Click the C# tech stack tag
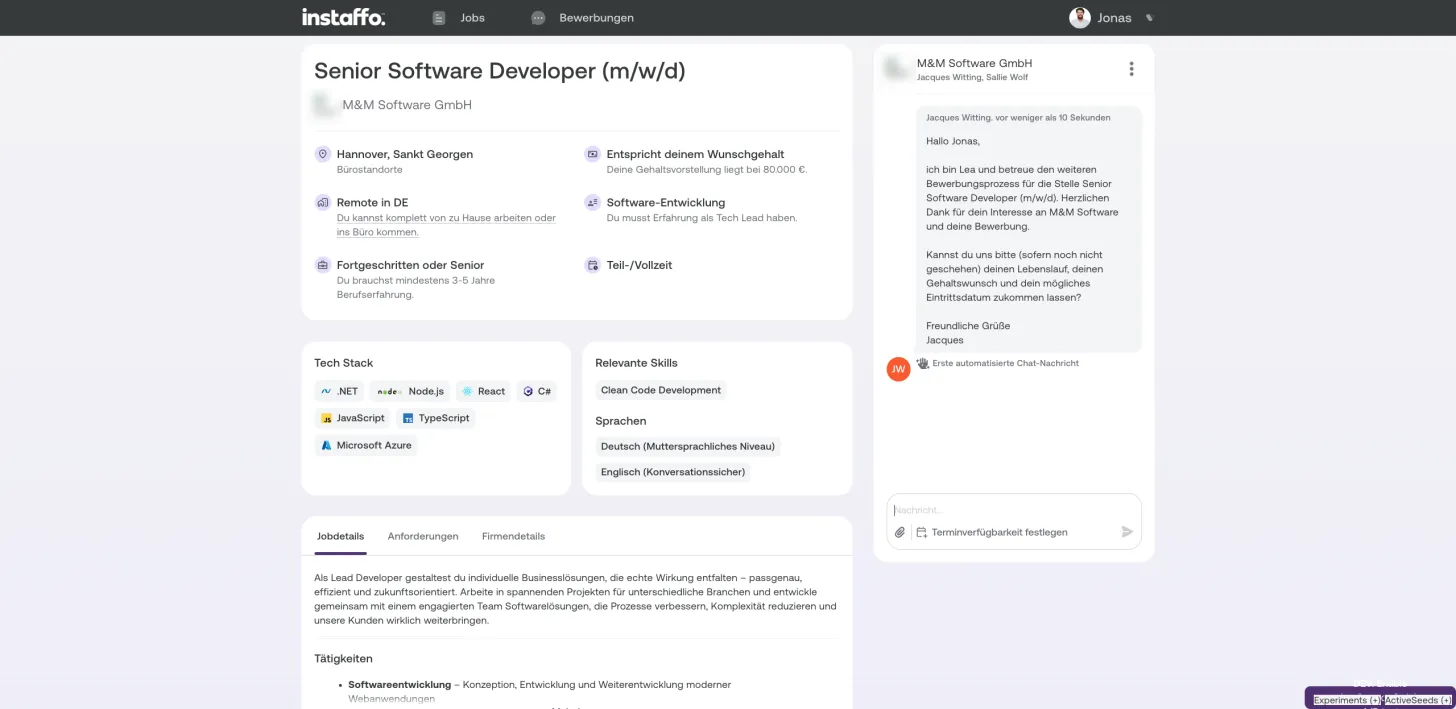 pos(537,391)
